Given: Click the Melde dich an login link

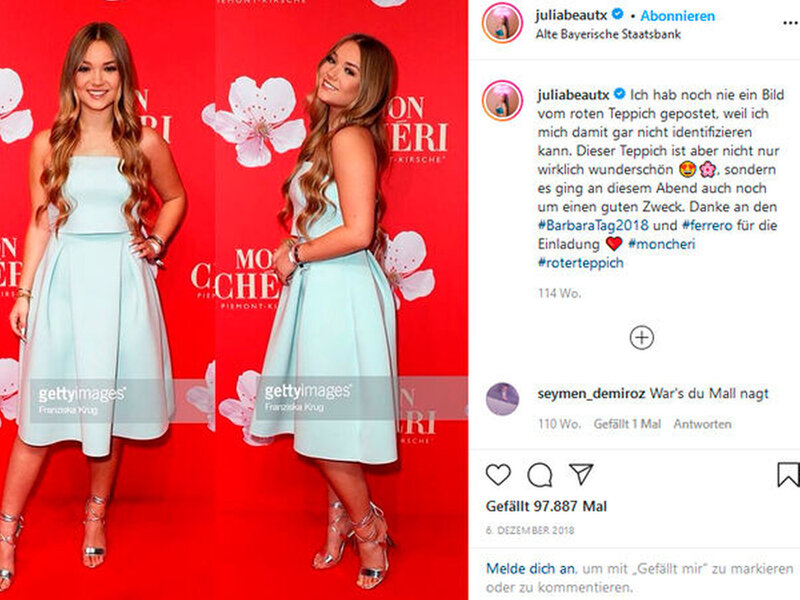Looking at the screenshot, I should coord(531,568).
